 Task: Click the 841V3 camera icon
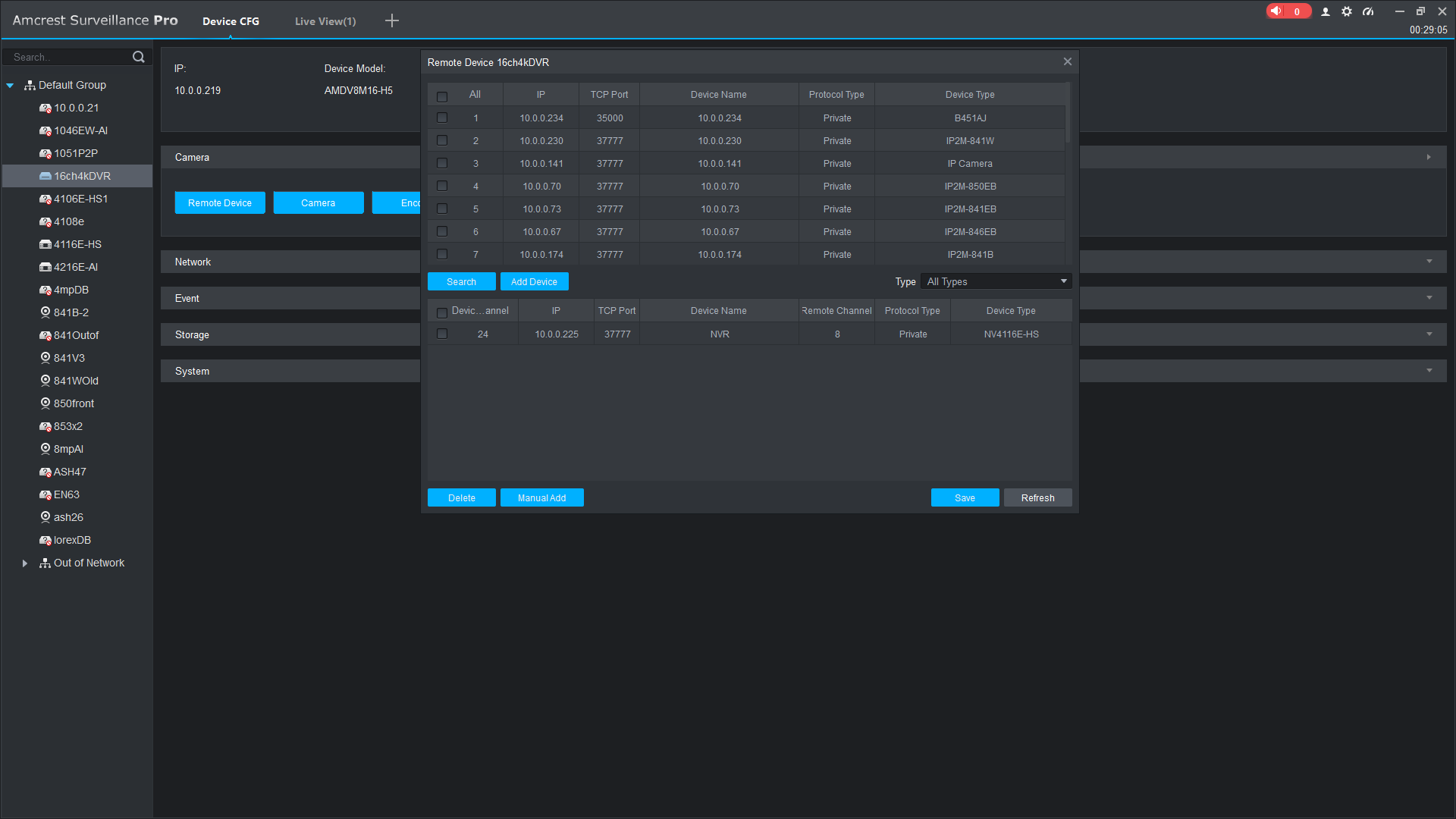click(45, 358)
